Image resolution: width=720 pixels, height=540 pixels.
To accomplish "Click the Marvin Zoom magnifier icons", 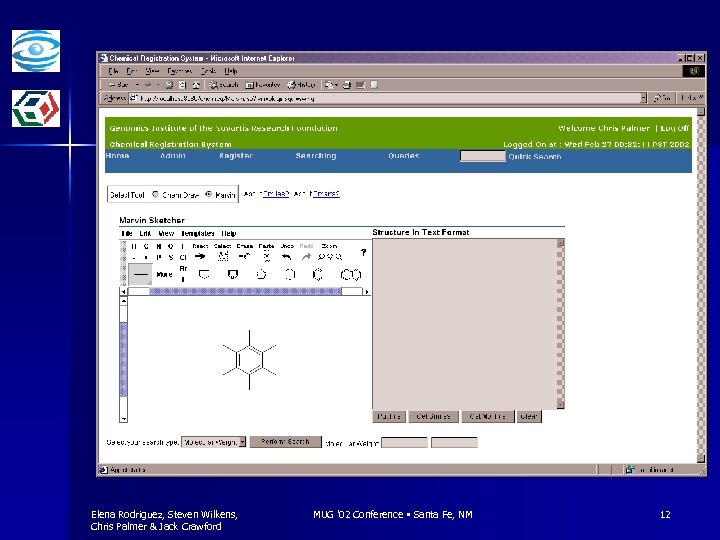I will (330, 257).
